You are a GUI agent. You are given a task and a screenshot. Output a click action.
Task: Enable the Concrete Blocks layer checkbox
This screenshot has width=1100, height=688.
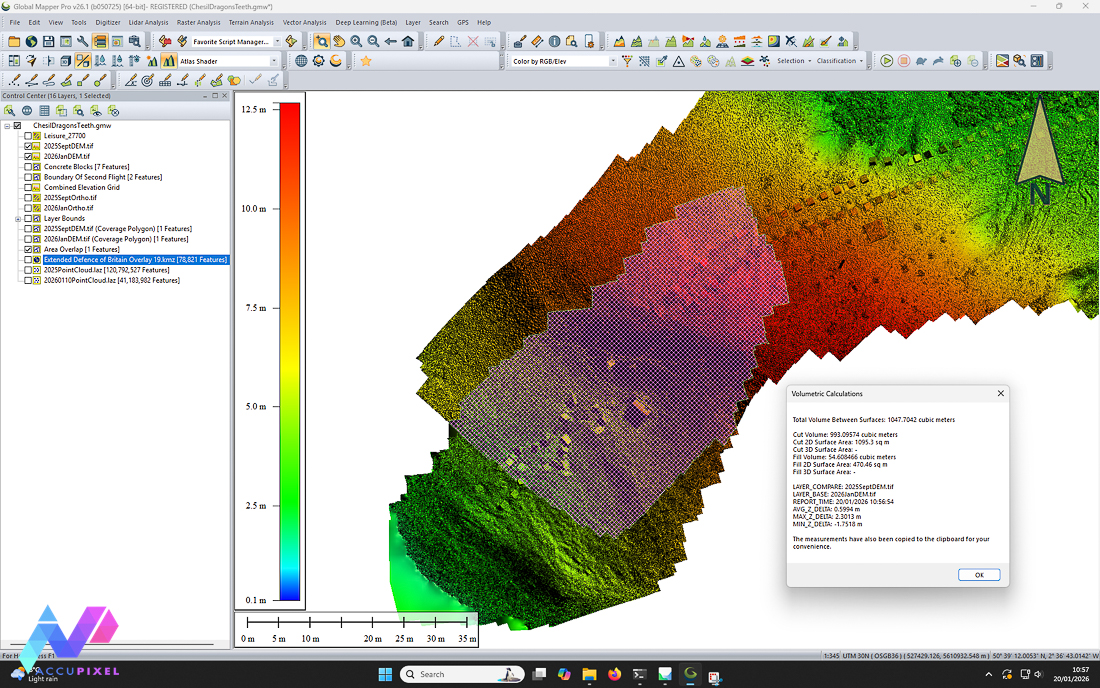click(x=28, y=167)
